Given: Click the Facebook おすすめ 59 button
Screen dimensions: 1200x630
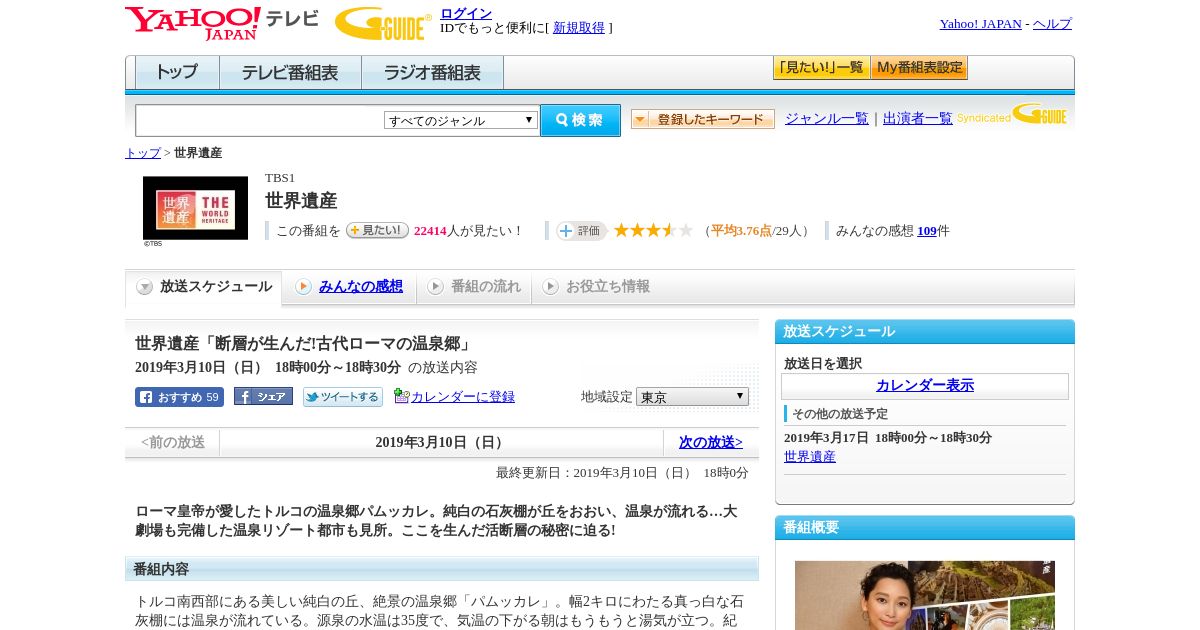Looking at the screenshot, I should 179,397.
